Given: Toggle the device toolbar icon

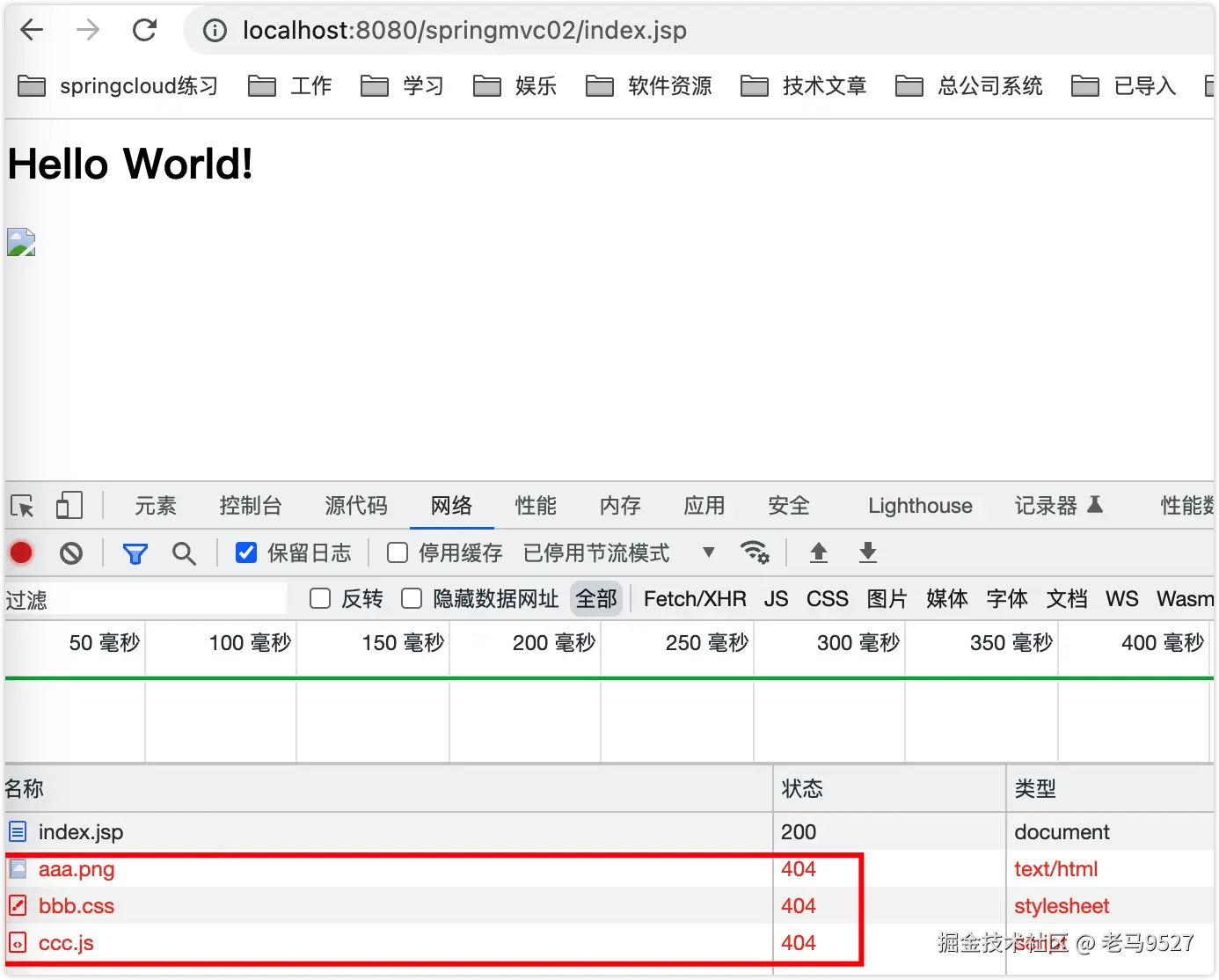Looking at the screenshot, I should 69,505.
